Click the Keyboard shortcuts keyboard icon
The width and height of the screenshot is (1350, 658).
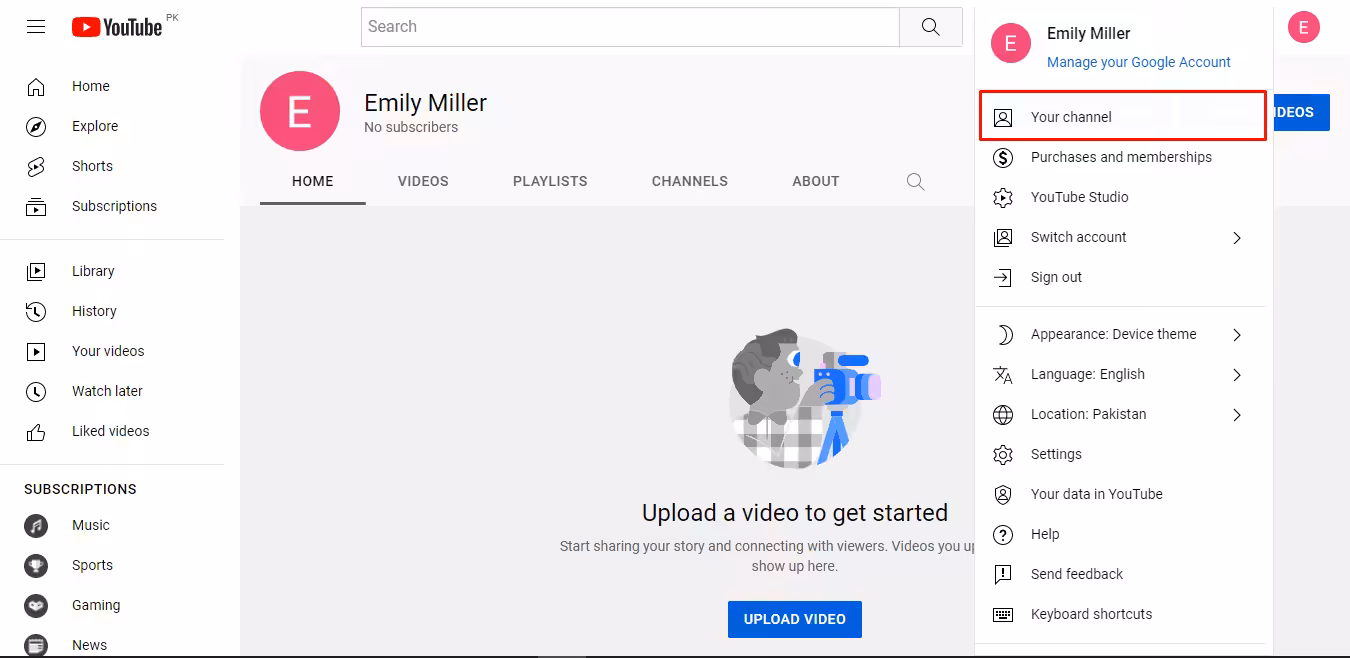click(x=1003, y=614)
